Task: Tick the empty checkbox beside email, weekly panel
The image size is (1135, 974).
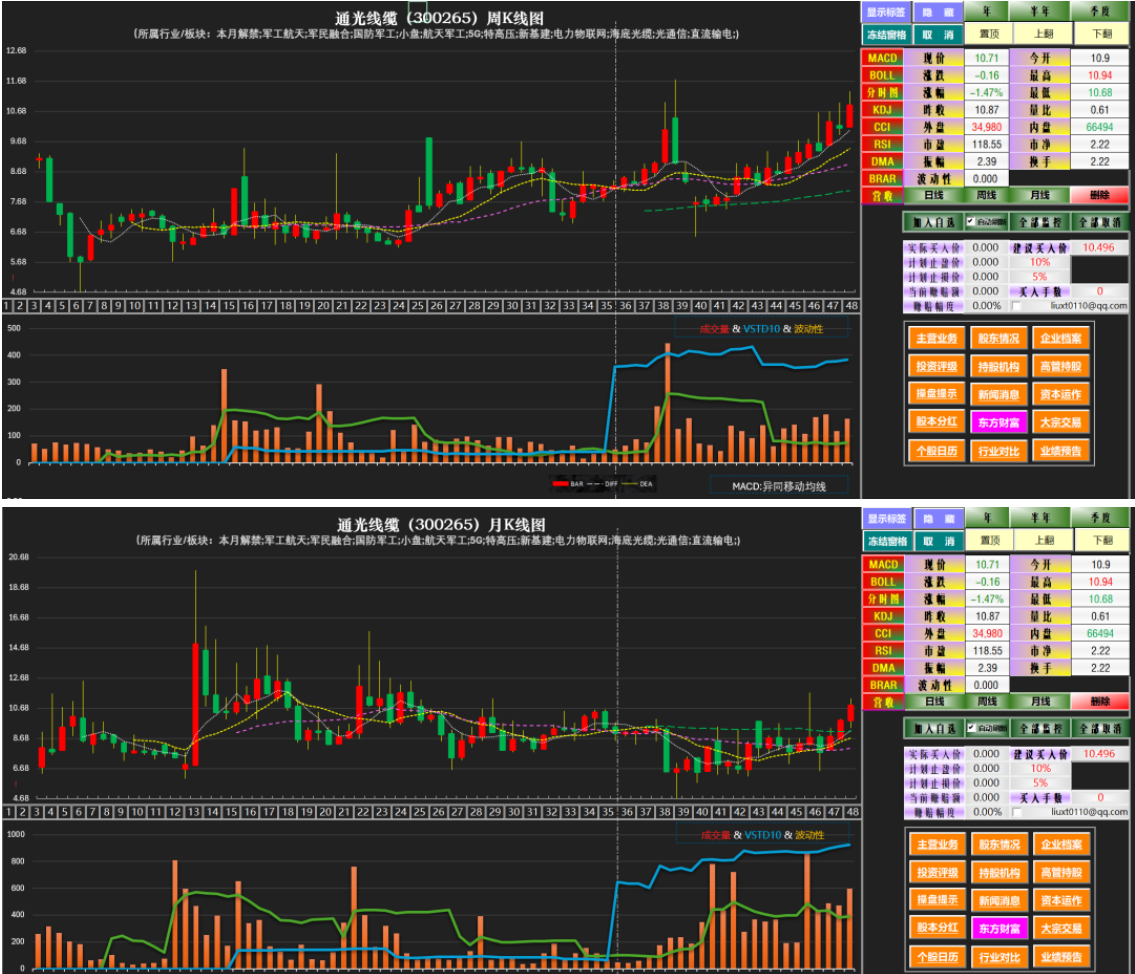Action: coord(1017,306)
